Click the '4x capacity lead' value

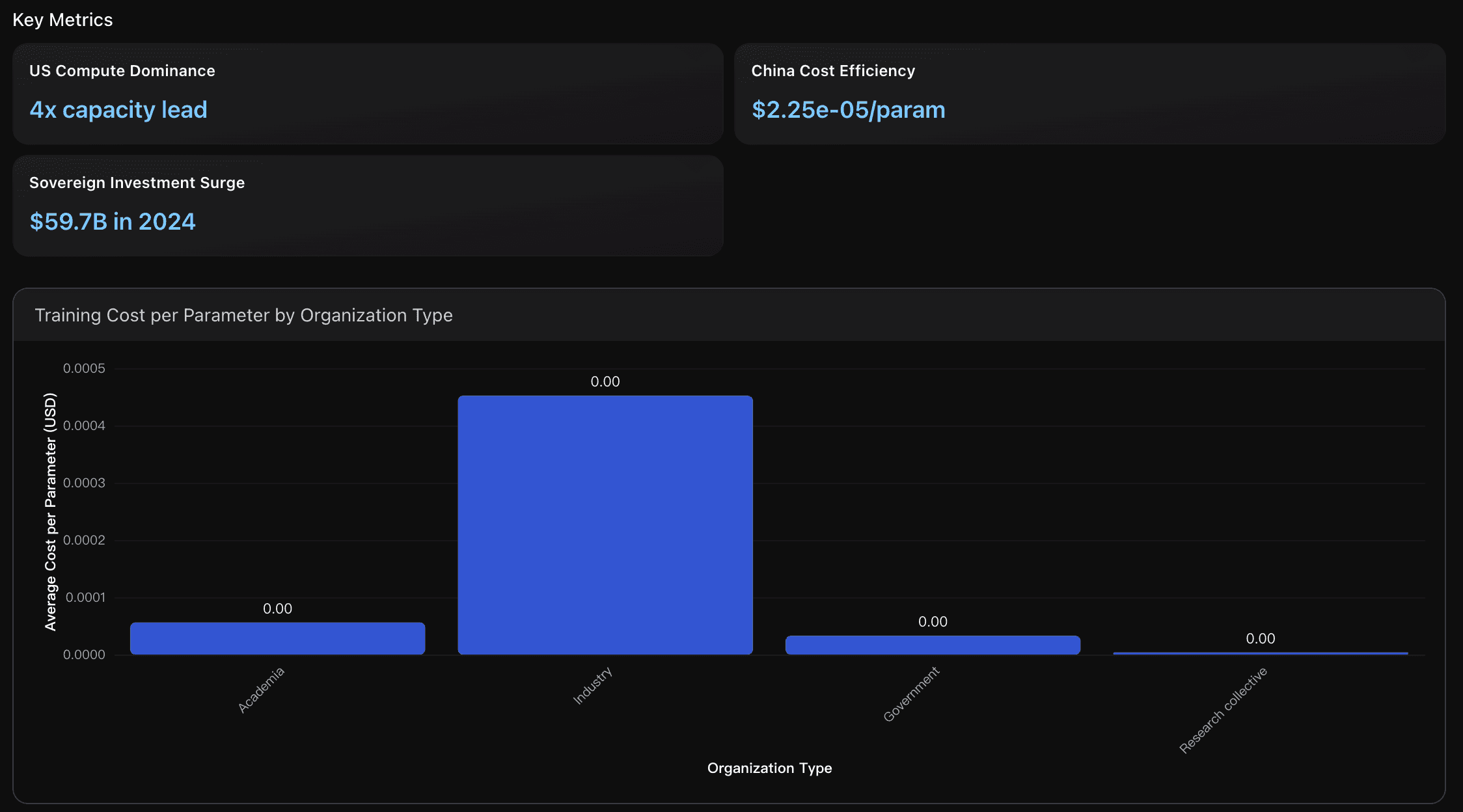click(x=118, y=110)
